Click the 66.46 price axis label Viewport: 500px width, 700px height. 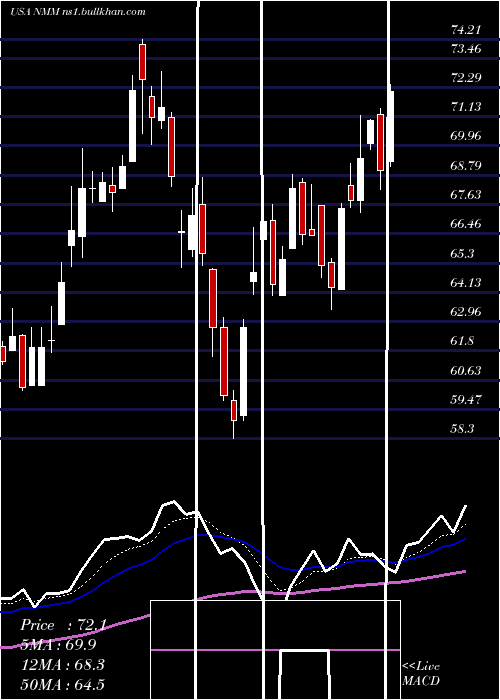pos(466,224)
